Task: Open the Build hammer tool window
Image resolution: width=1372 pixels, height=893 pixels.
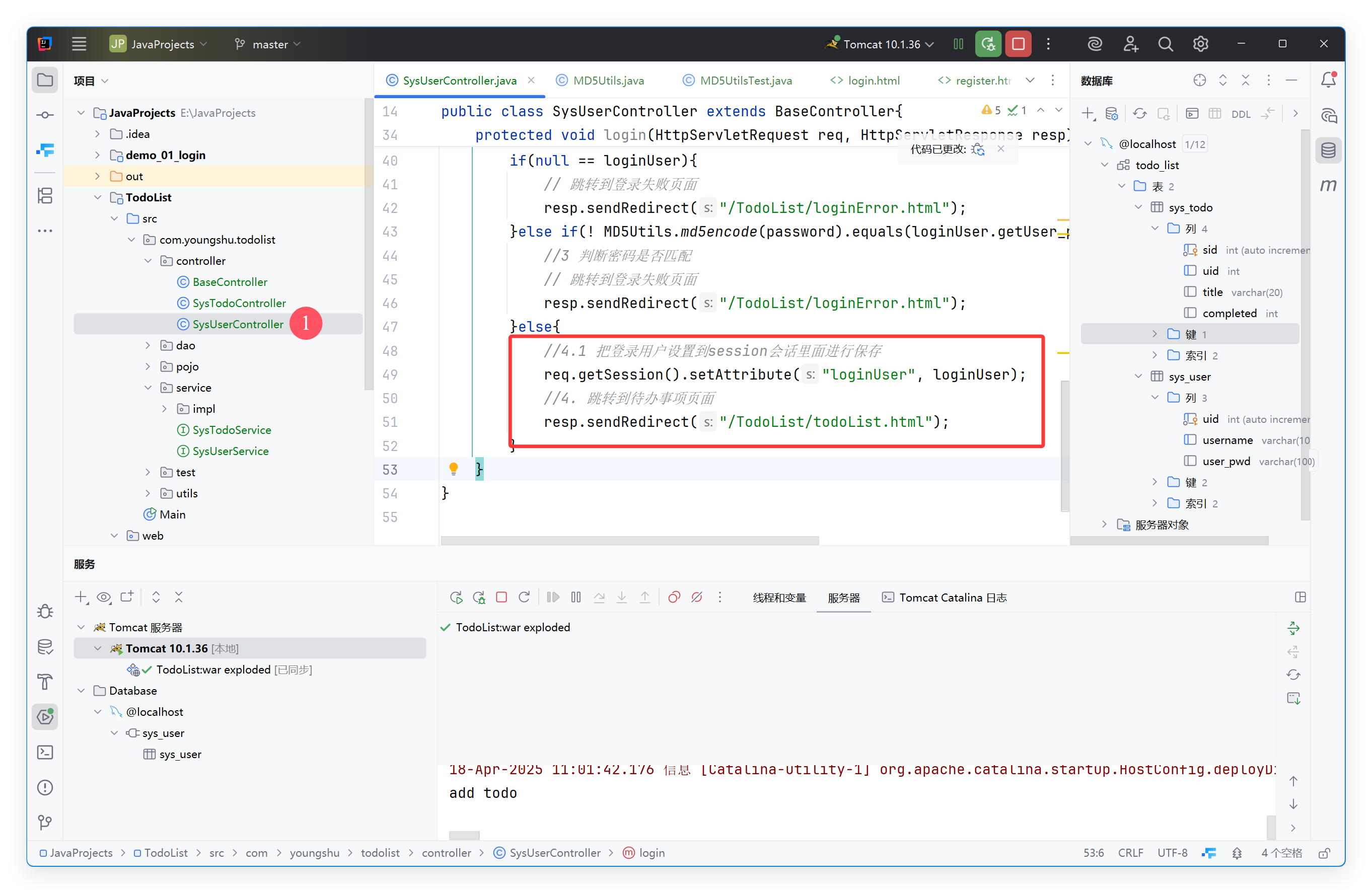Action: tap(45, 682)
